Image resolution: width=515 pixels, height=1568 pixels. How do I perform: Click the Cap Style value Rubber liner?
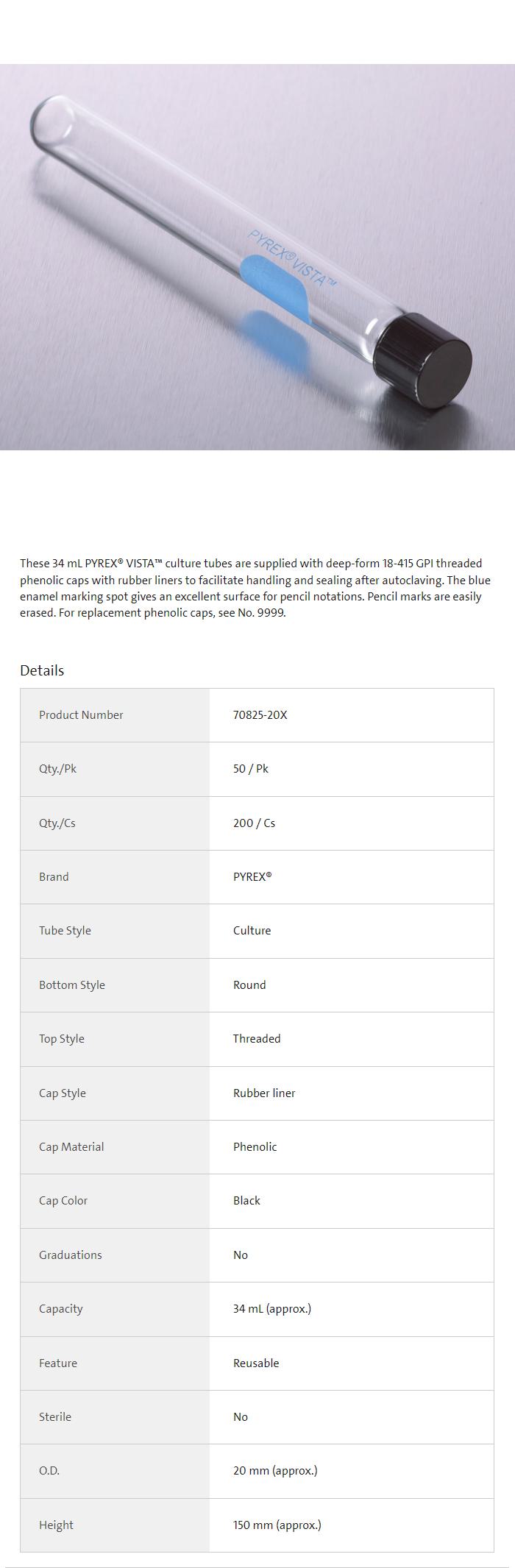click(x=263, y=1093)
